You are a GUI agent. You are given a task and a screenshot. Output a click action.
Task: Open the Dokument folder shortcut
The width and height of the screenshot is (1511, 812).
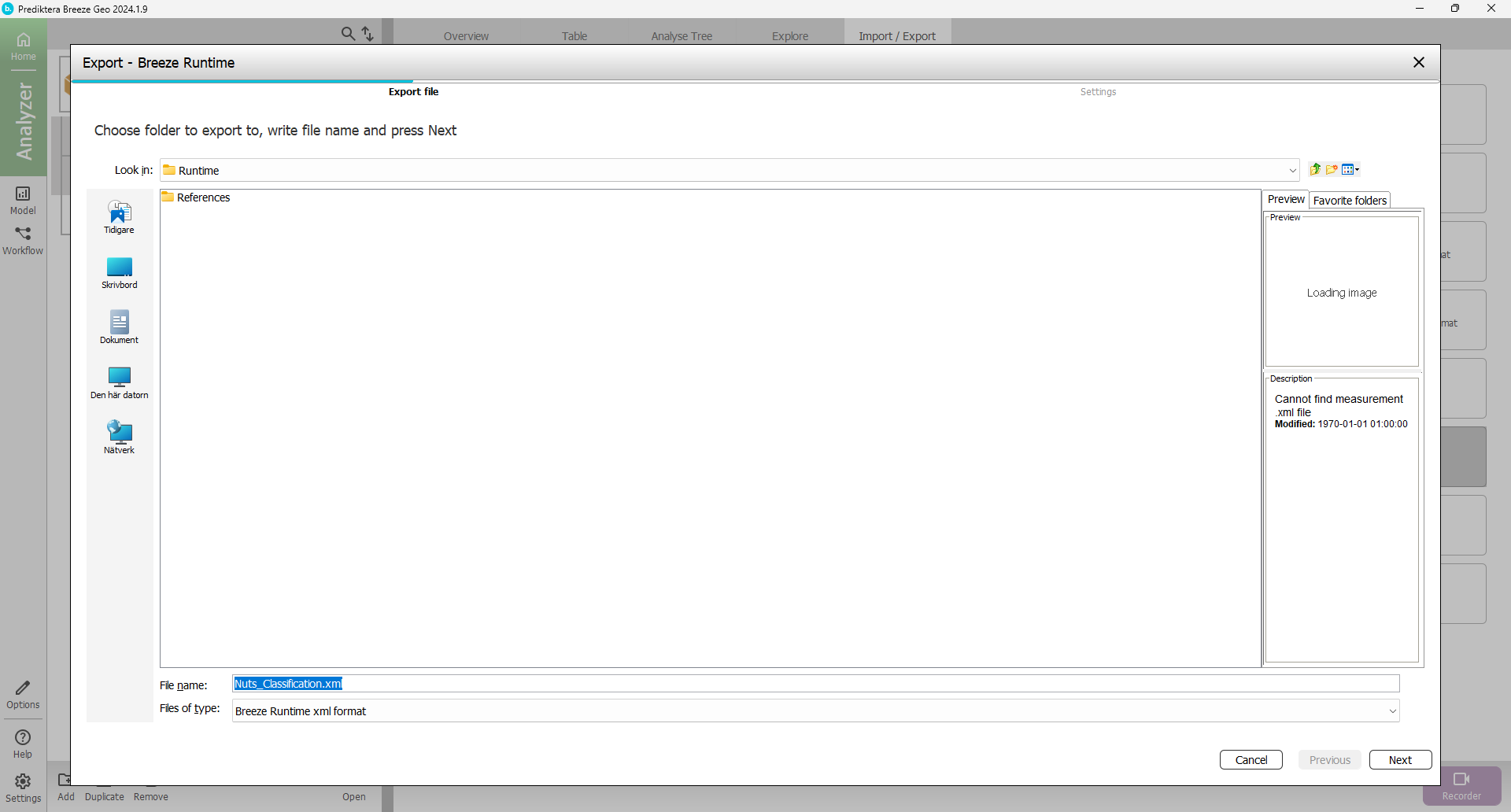(x=119, y=327)
